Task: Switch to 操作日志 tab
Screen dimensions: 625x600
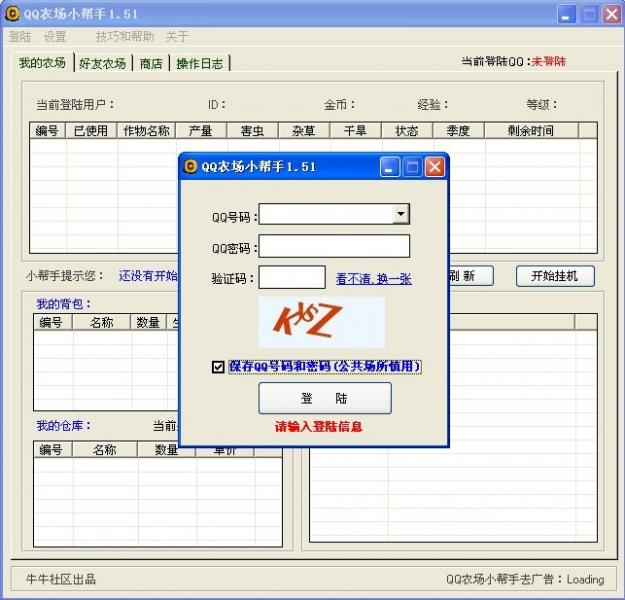Action: coord(200,63)
